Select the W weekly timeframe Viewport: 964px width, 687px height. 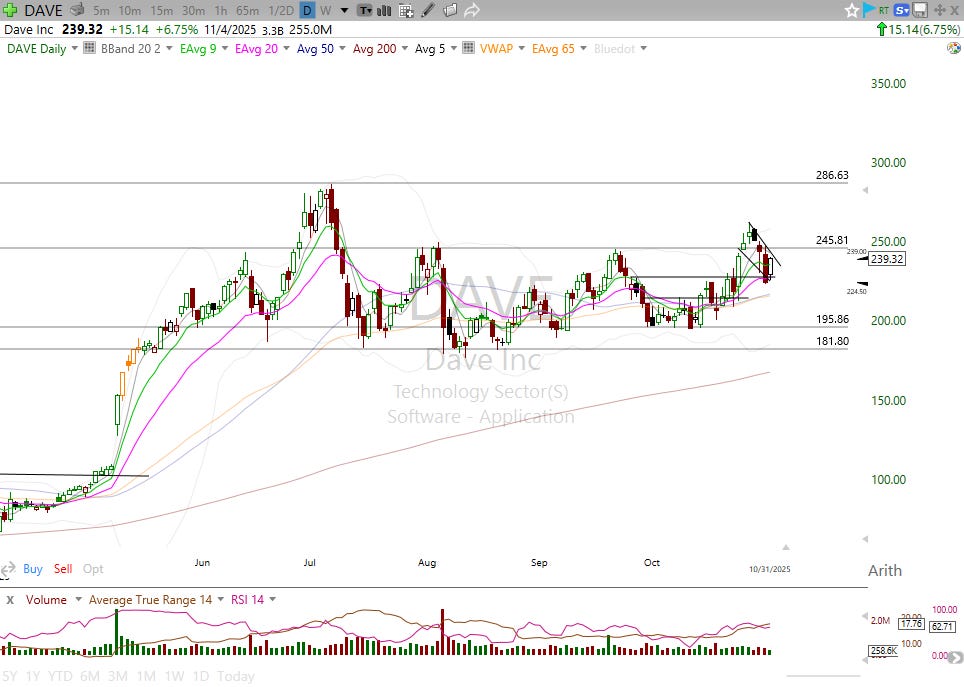pyautogui.click(x=326, y=10)
